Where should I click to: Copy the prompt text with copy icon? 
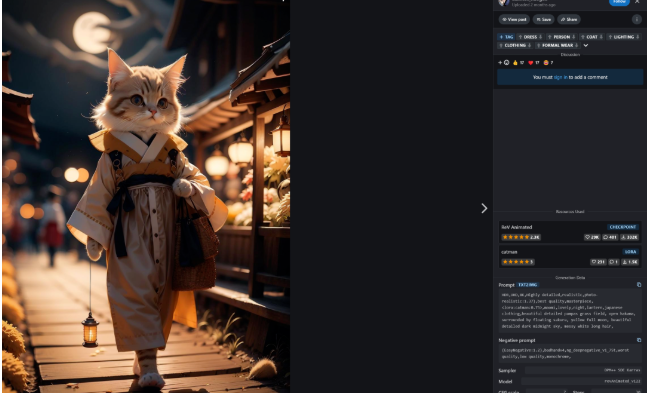[x=639, y=285]
